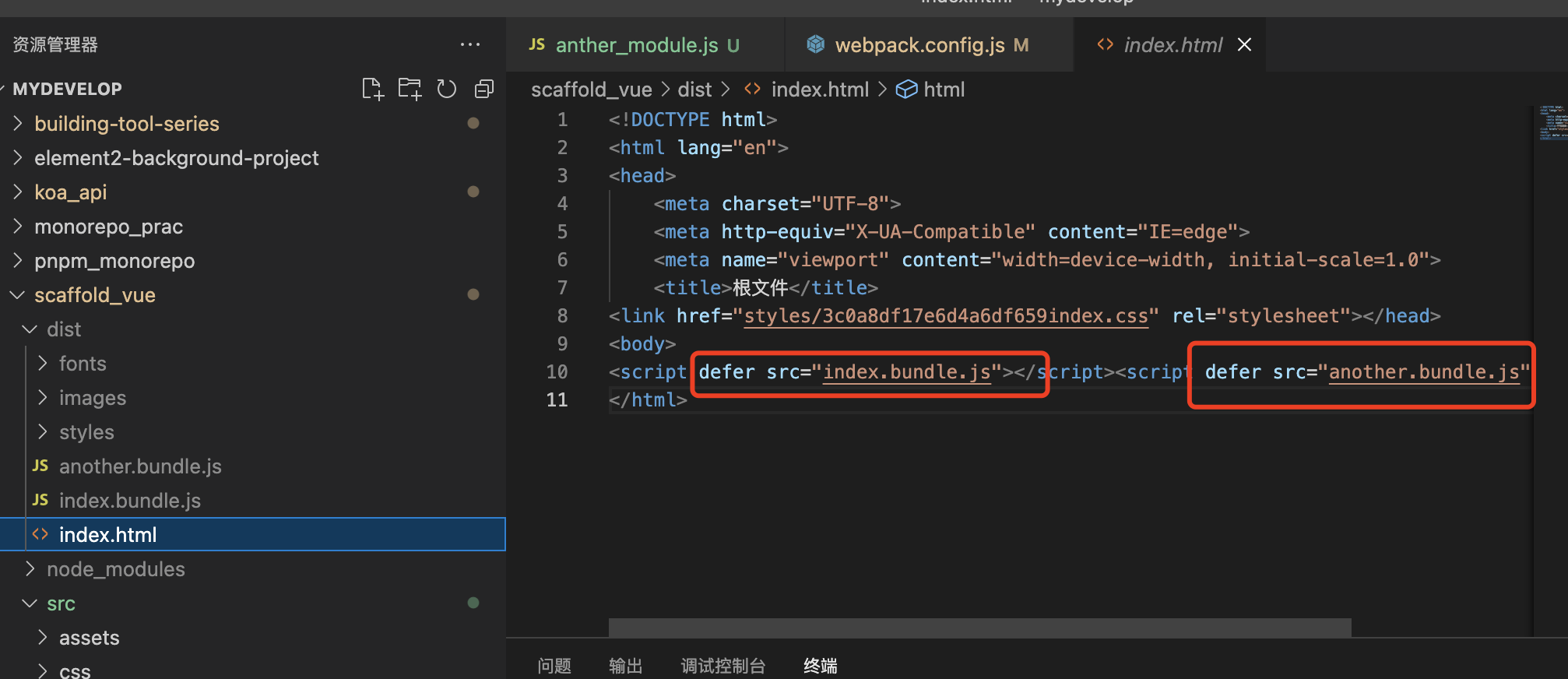This screenshot has width=1568, height=679.
Task: Click the HTML icon beside index.html in tree
Action: [40, 534]
